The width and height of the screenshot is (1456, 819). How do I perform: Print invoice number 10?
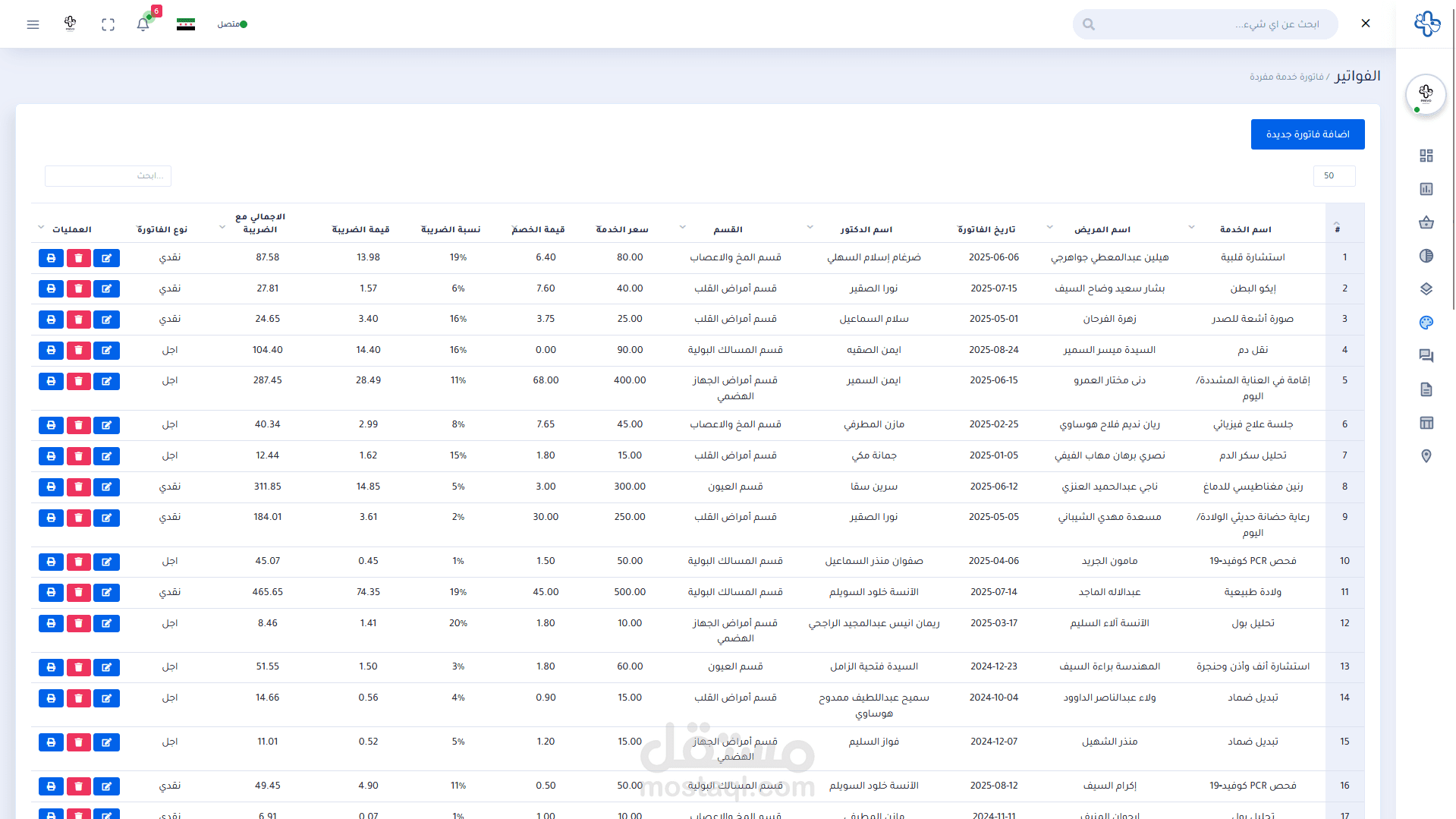[x=51, y=562]
